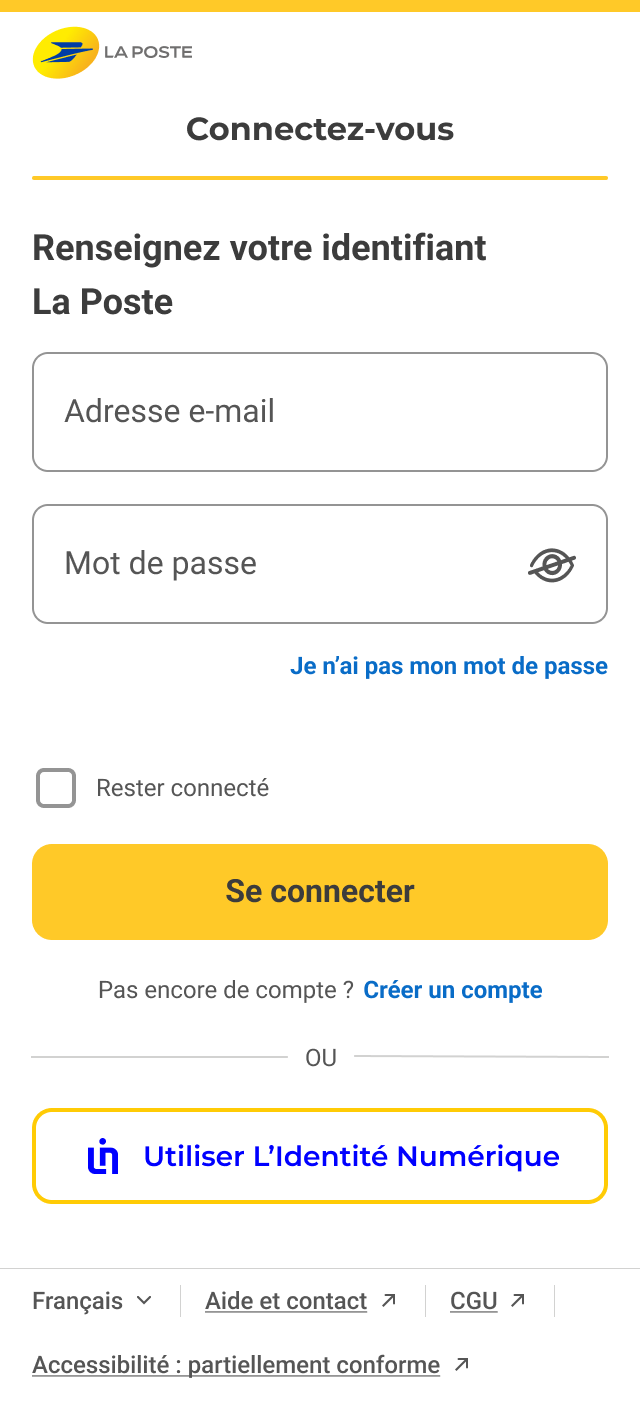Choose Utiliser L'Identité Numérique button
Viewport: 640px width, 1402px height.
coord(320,1156)
